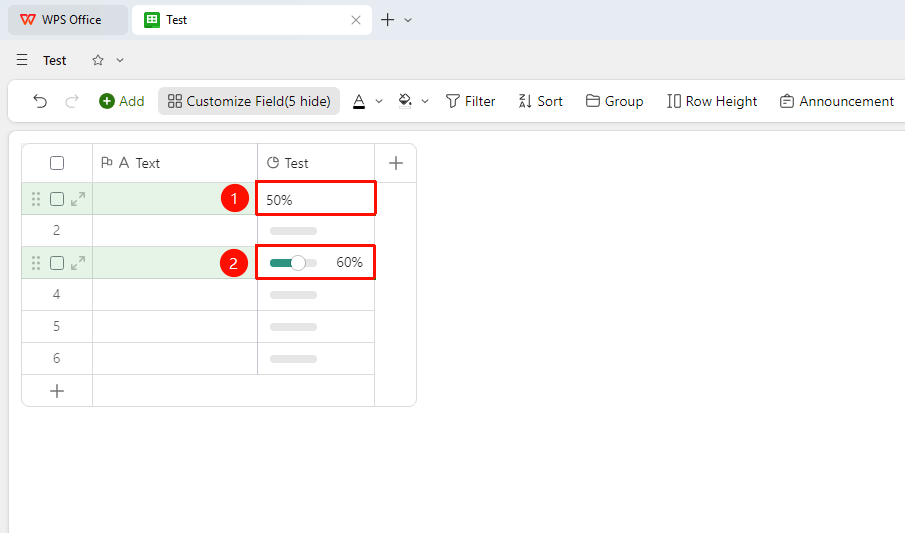Add a new row with plus icon
Viewport: 905px width, 533px height.
click(x=57, y=391)
